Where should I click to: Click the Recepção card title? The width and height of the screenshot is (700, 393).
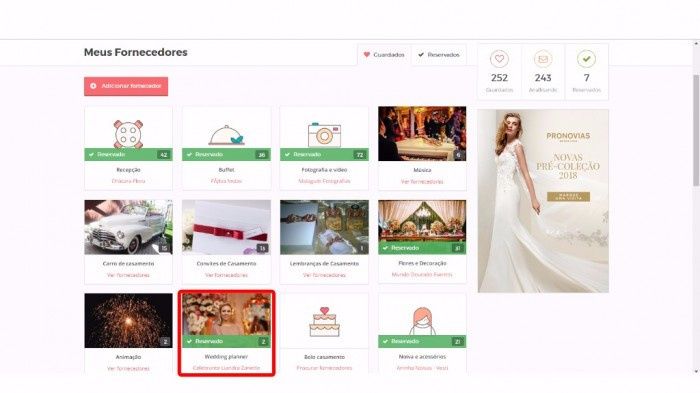(128, 170)
